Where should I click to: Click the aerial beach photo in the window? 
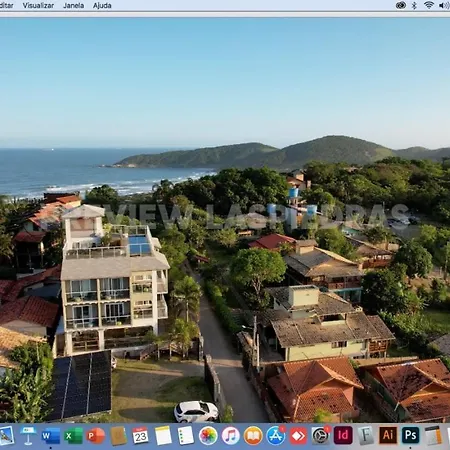225,220
